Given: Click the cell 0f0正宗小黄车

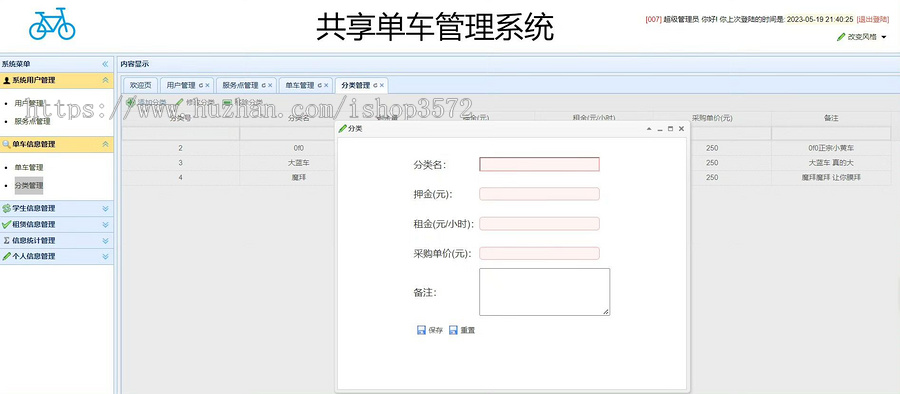Looking at the screenshot, I should click(831, 148).
